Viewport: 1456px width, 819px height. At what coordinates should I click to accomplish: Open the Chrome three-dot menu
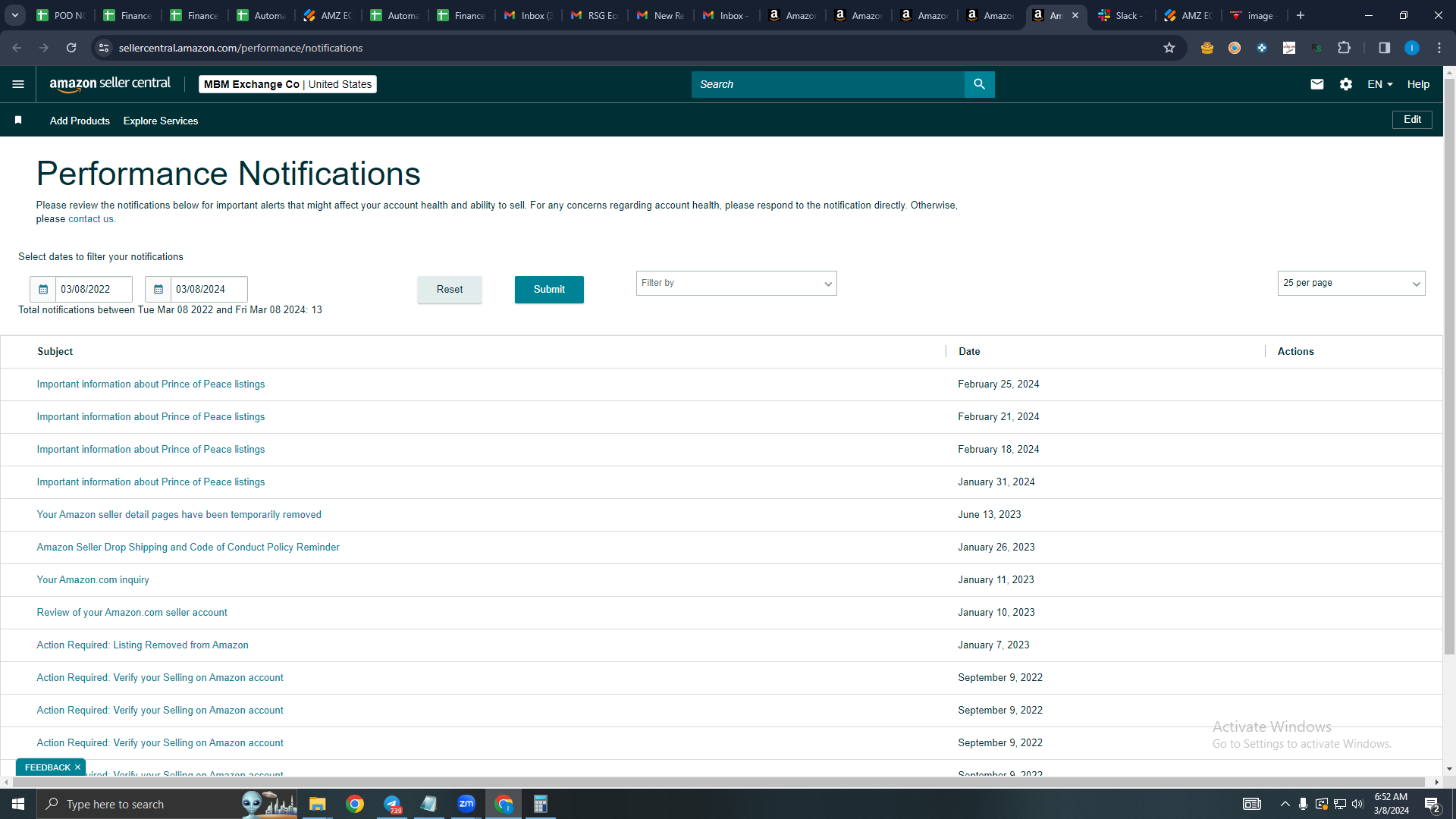pos(1439,48)
